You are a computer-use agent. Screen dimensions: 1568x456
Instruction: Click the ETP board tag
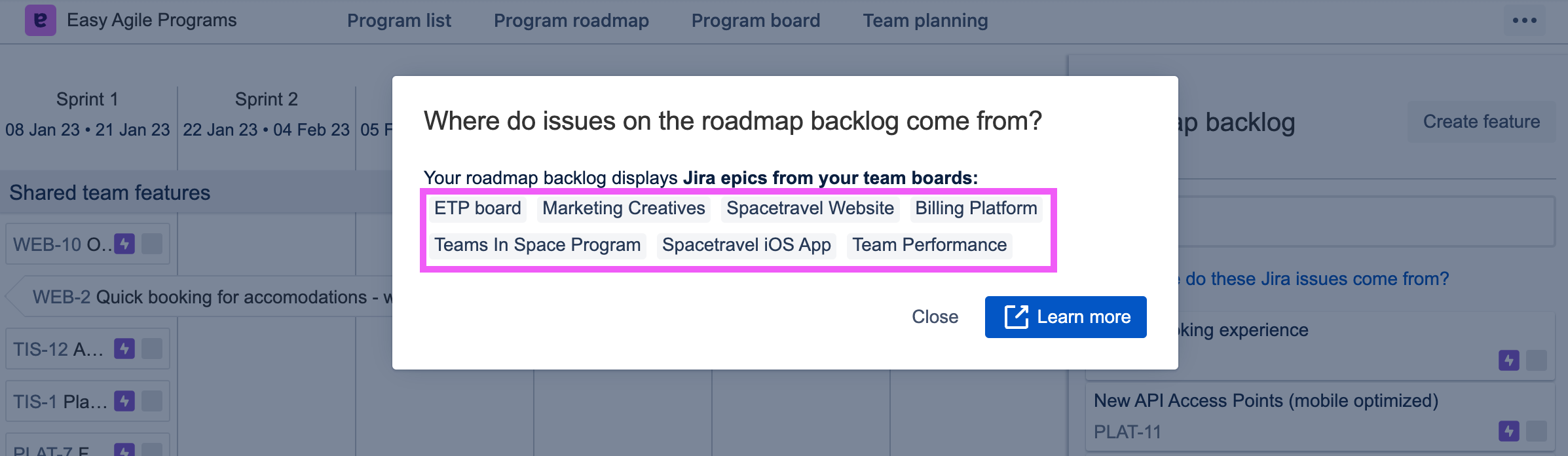[x=477, y=208]
